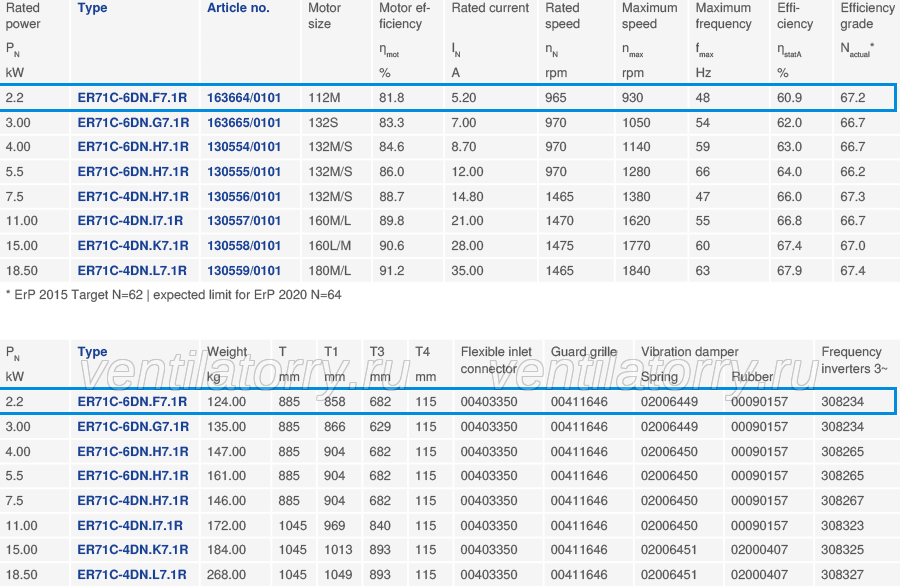This screenshot has width=900, height=588.
Task: Select rated speed value '1475'
Action: pyautogui.click(x=560, y=246)
